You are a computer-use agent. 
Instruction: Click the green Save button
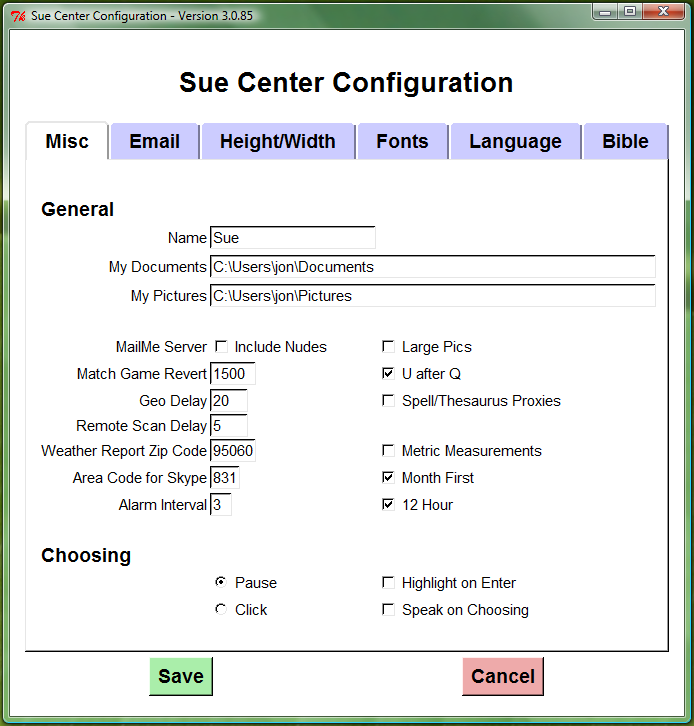tap(181, 676)
